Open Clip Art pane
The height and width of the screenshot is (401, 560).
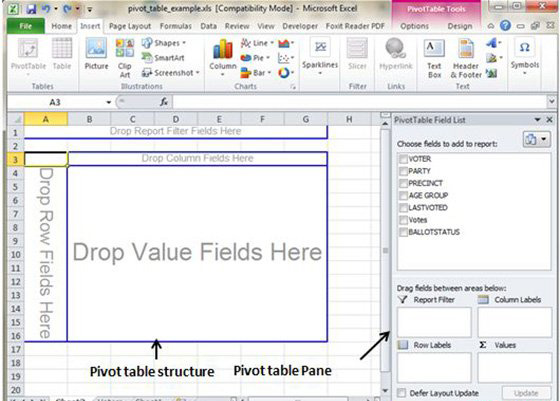click(x=125, y=58)
